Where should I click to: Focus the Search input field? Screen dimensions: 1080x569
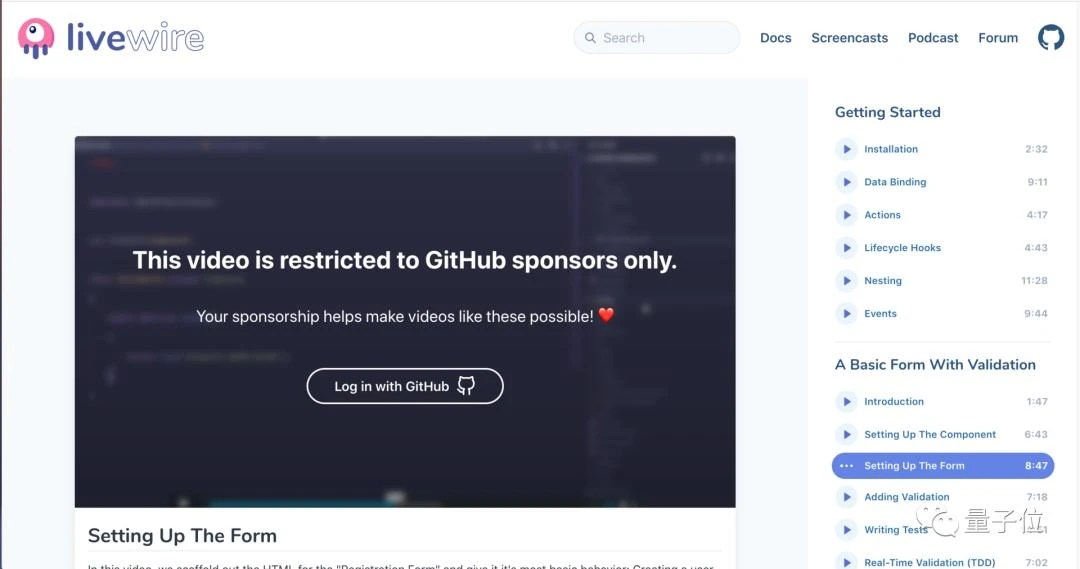point(657,38)
